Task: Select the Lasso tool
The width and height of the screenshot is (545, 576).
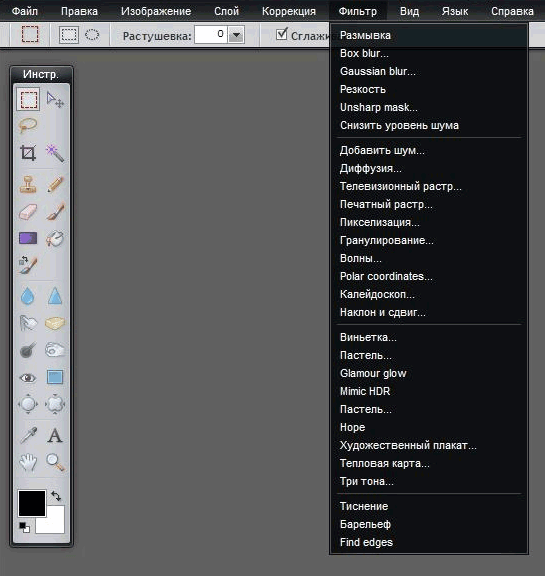Action: tap(28, 125)
